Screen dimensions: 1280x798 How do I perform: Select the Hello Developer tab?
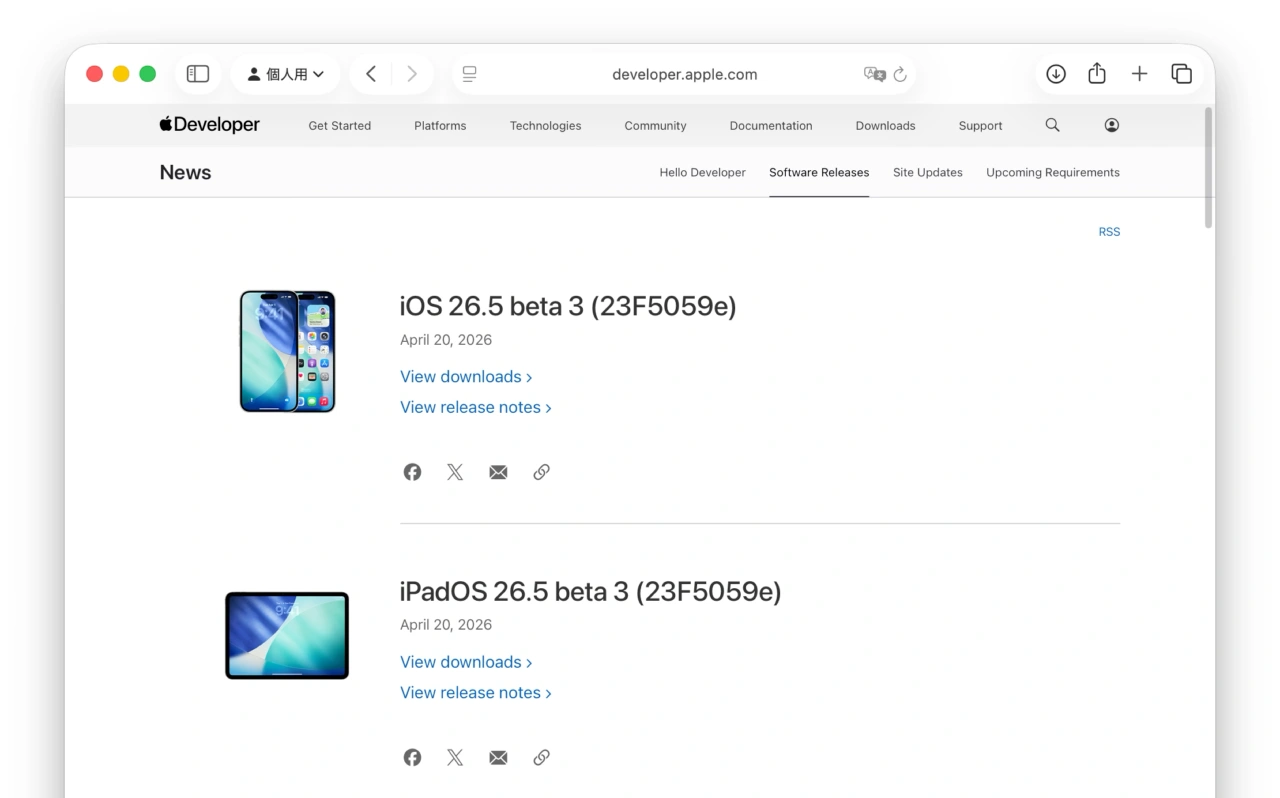702,172
